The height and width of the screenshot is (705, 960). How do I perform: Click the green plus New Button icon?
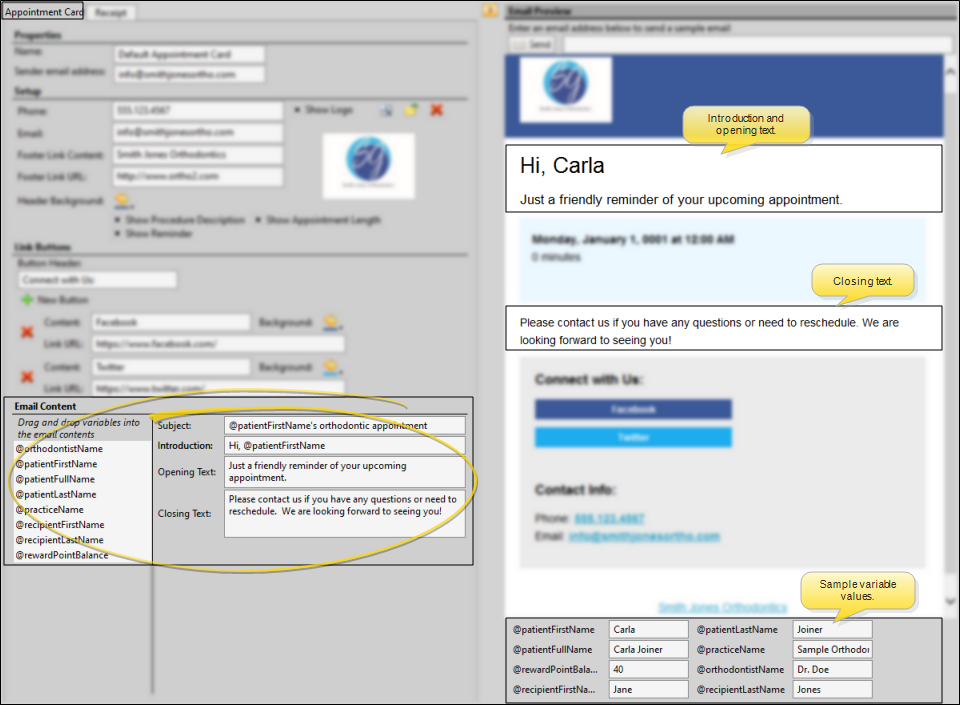27,300
